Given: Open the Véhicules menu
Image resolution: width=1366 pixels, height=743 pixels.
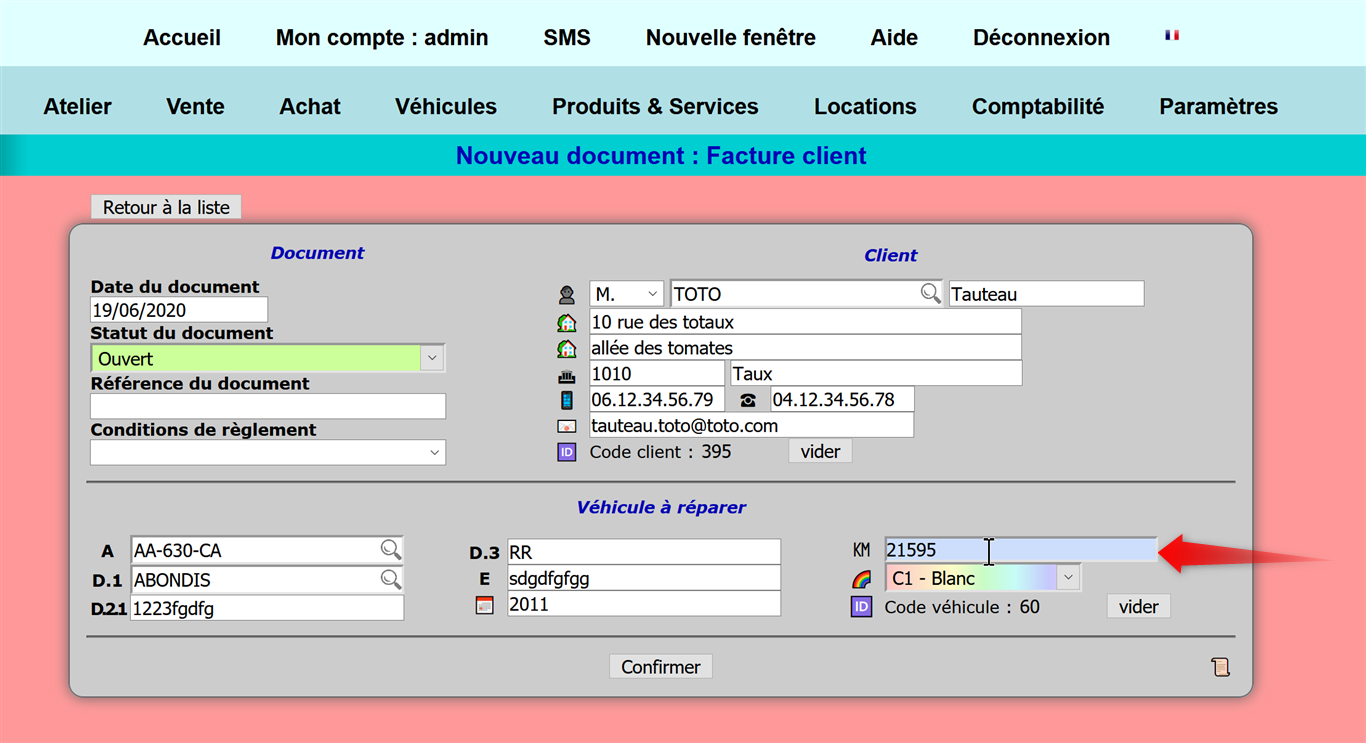Looking at the screenshot, I should point(446,107).
